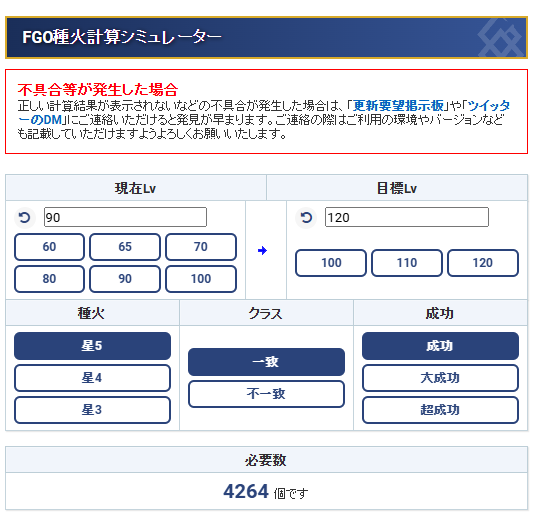Click the target Lv input field
This screenshot has height=515, width=536.
[x=407, y=217]
